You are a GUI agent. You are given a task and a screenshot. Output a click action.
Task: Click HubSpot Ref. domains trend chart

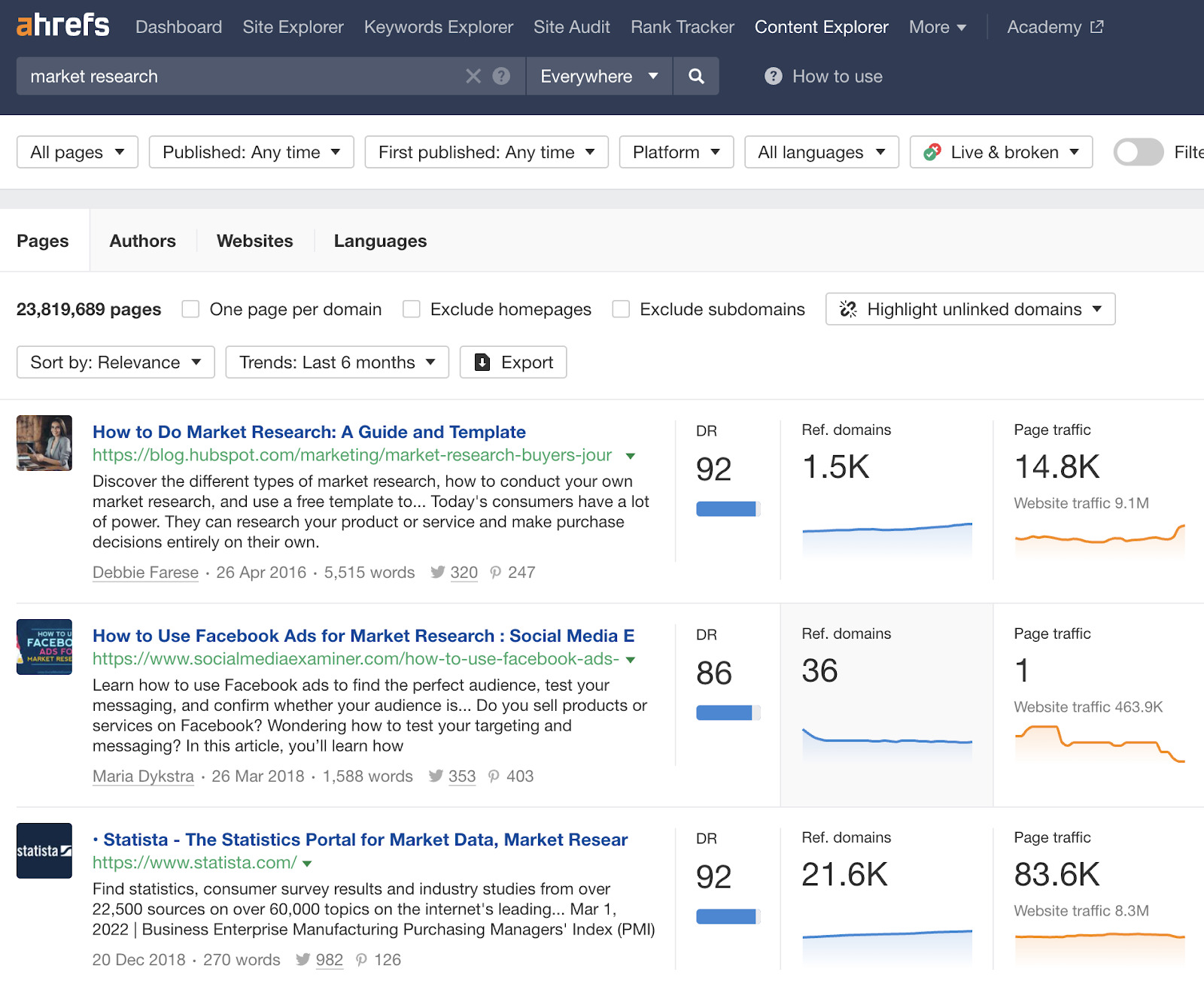pos(887,539)
